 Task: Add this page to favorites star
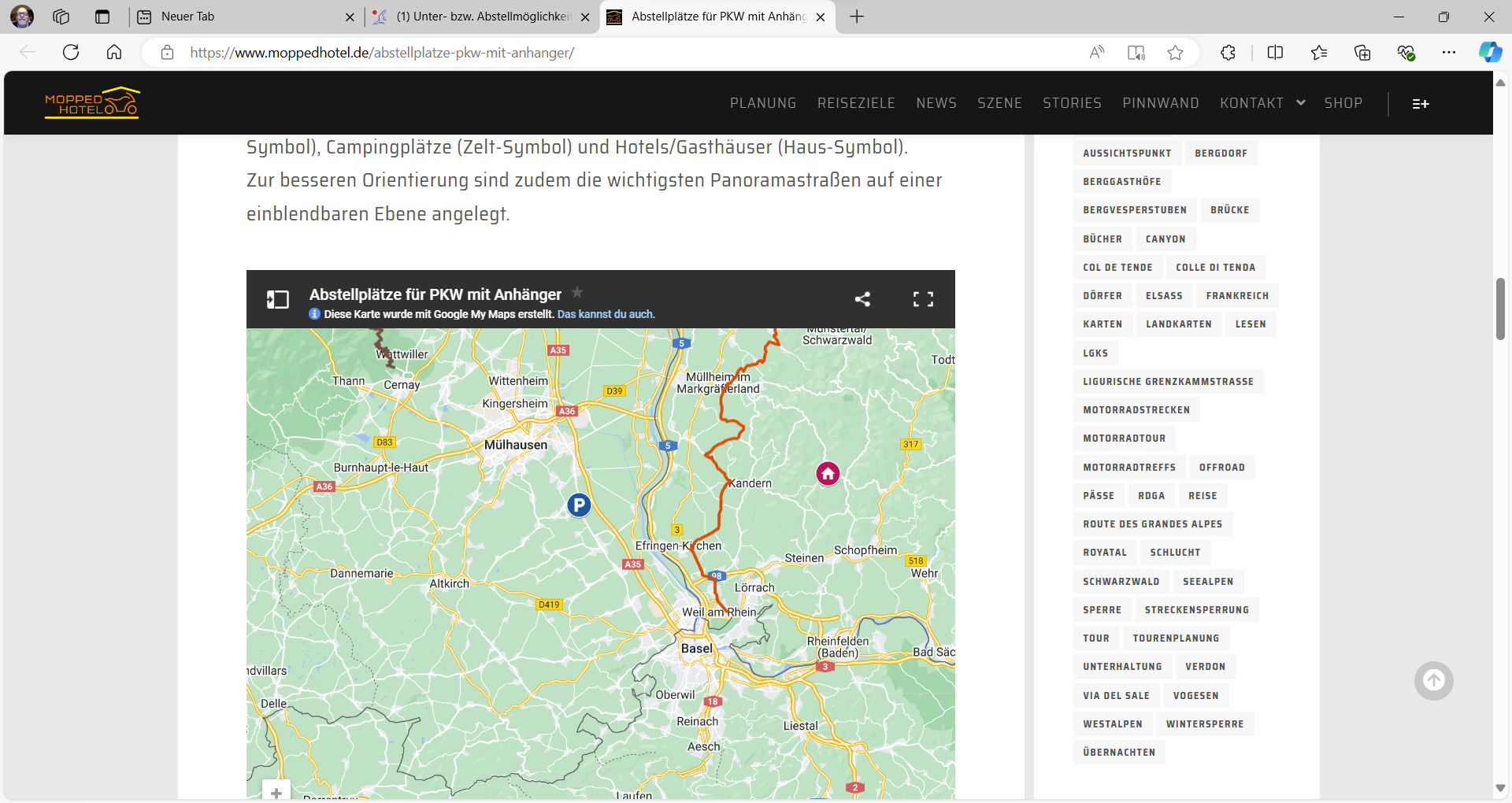(1176, 53)
